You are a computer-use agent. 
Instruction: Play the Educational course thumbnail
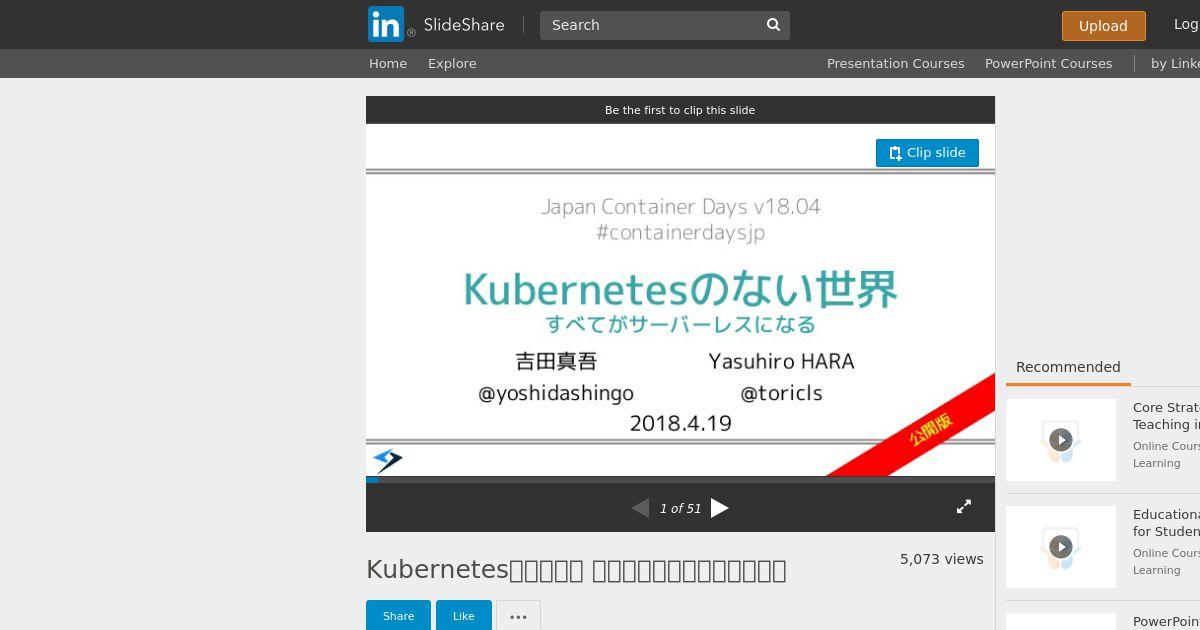1061,547
